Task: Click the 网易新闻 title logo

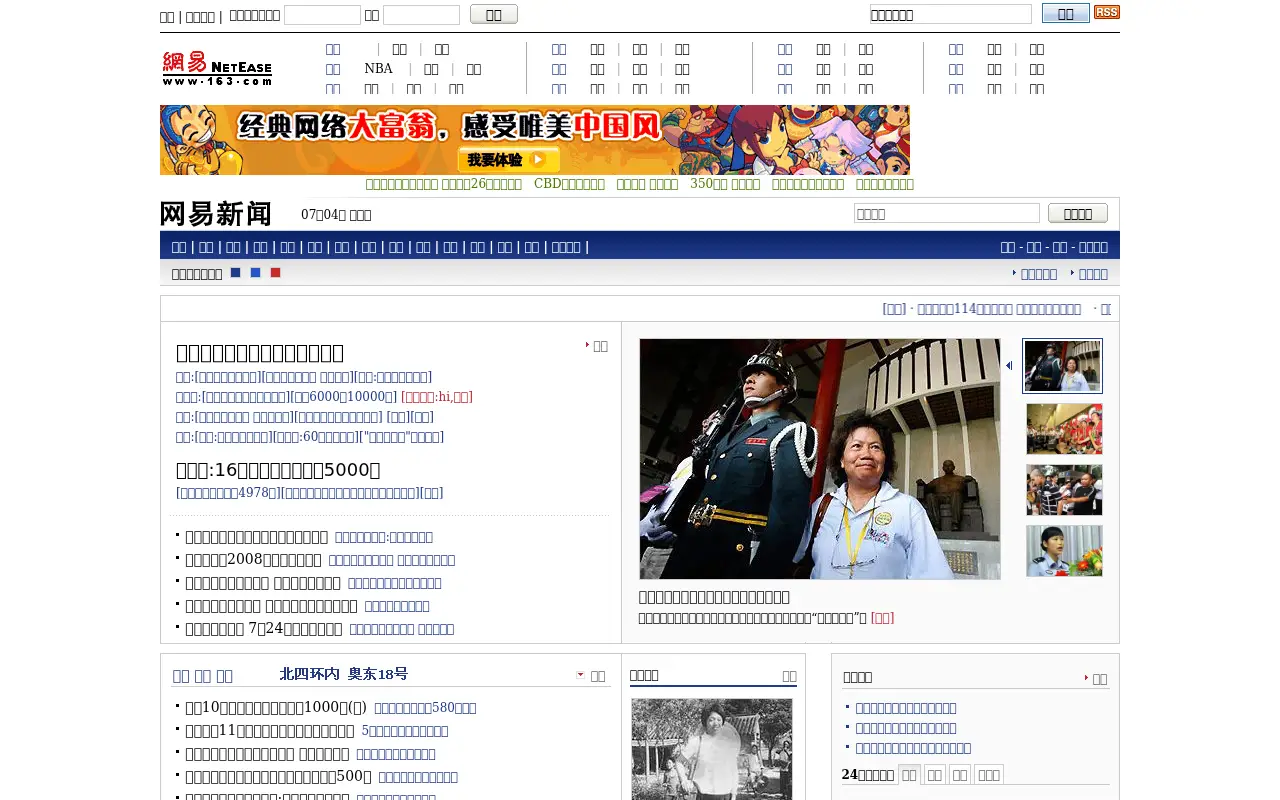Action: 216,214
